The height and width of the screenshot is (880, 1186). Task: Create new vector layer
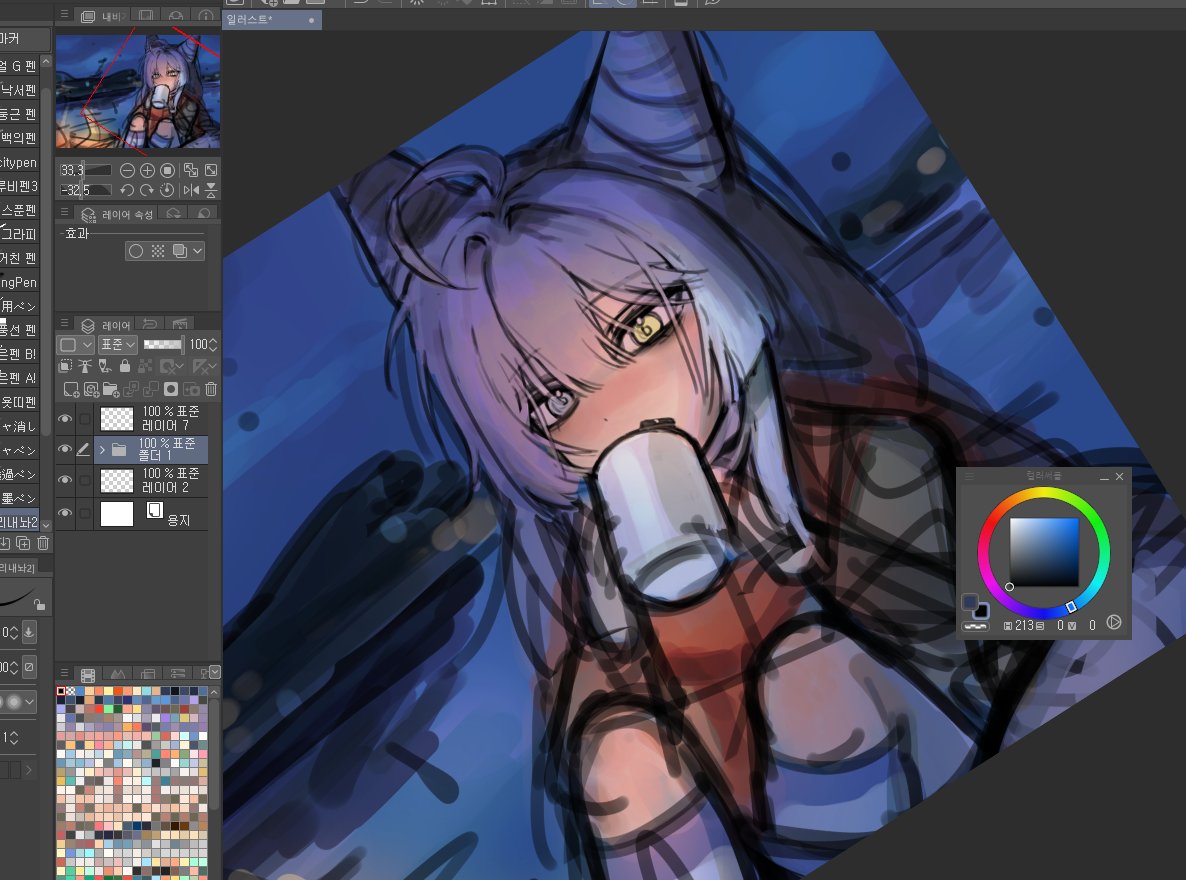pos(92,390)
